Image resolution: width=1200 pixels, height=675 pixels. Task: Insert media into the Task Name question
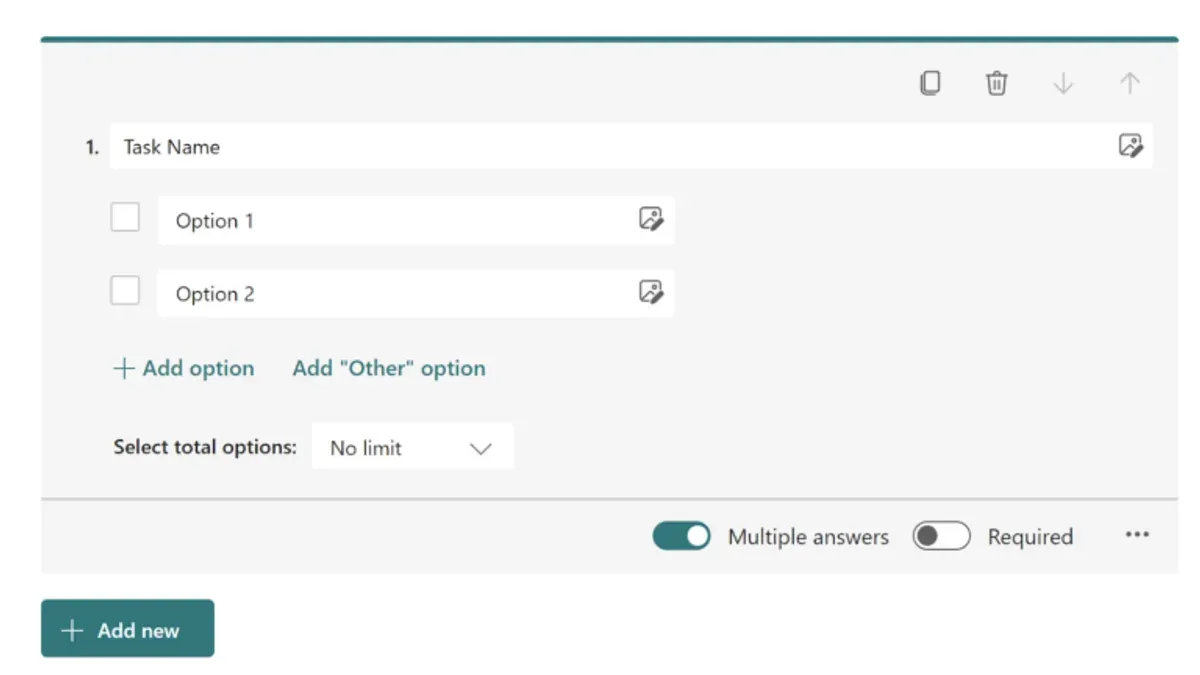[1130, 146]
